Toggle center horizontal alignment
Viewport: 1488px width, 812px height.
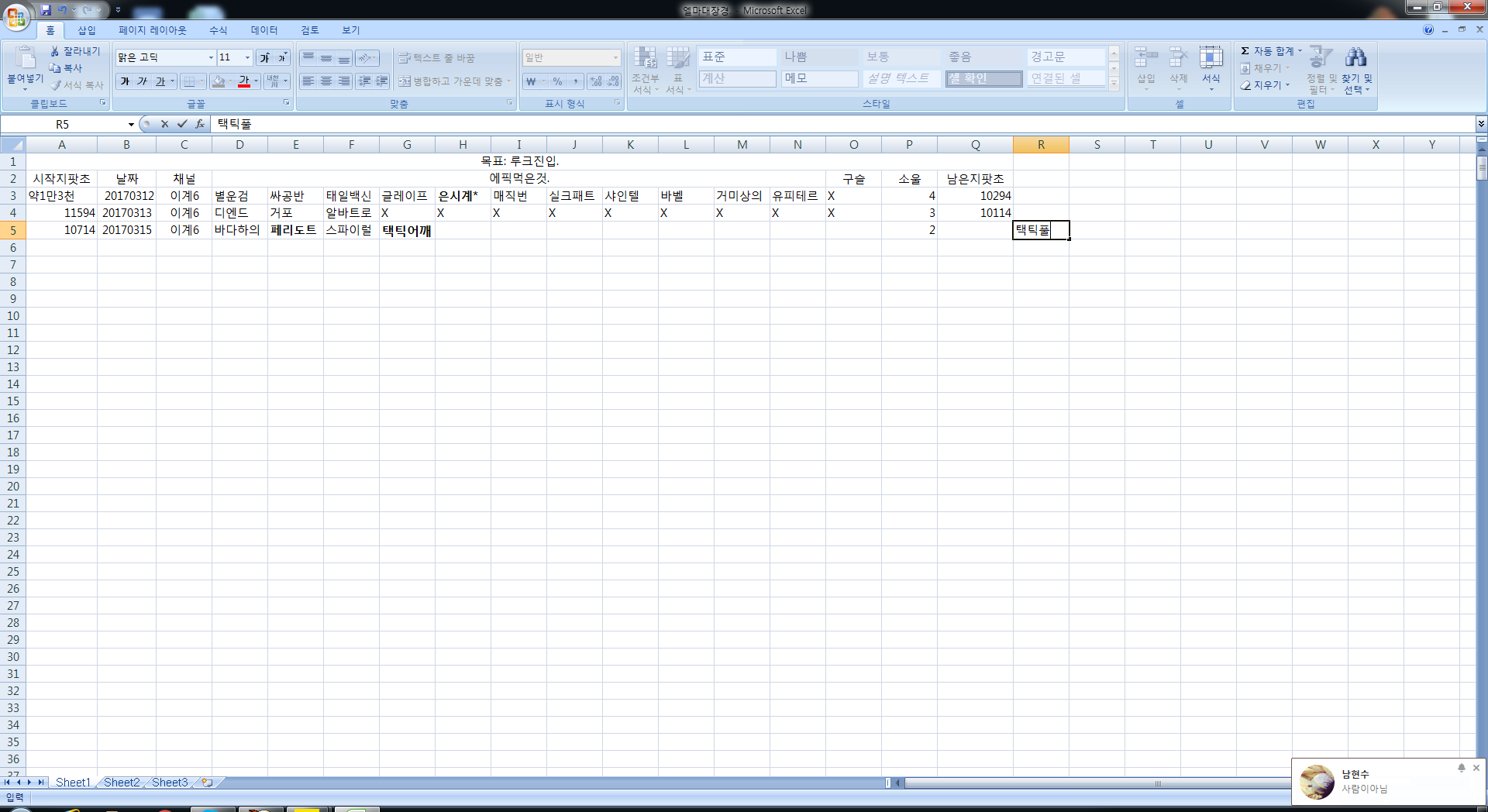(326, 81)
